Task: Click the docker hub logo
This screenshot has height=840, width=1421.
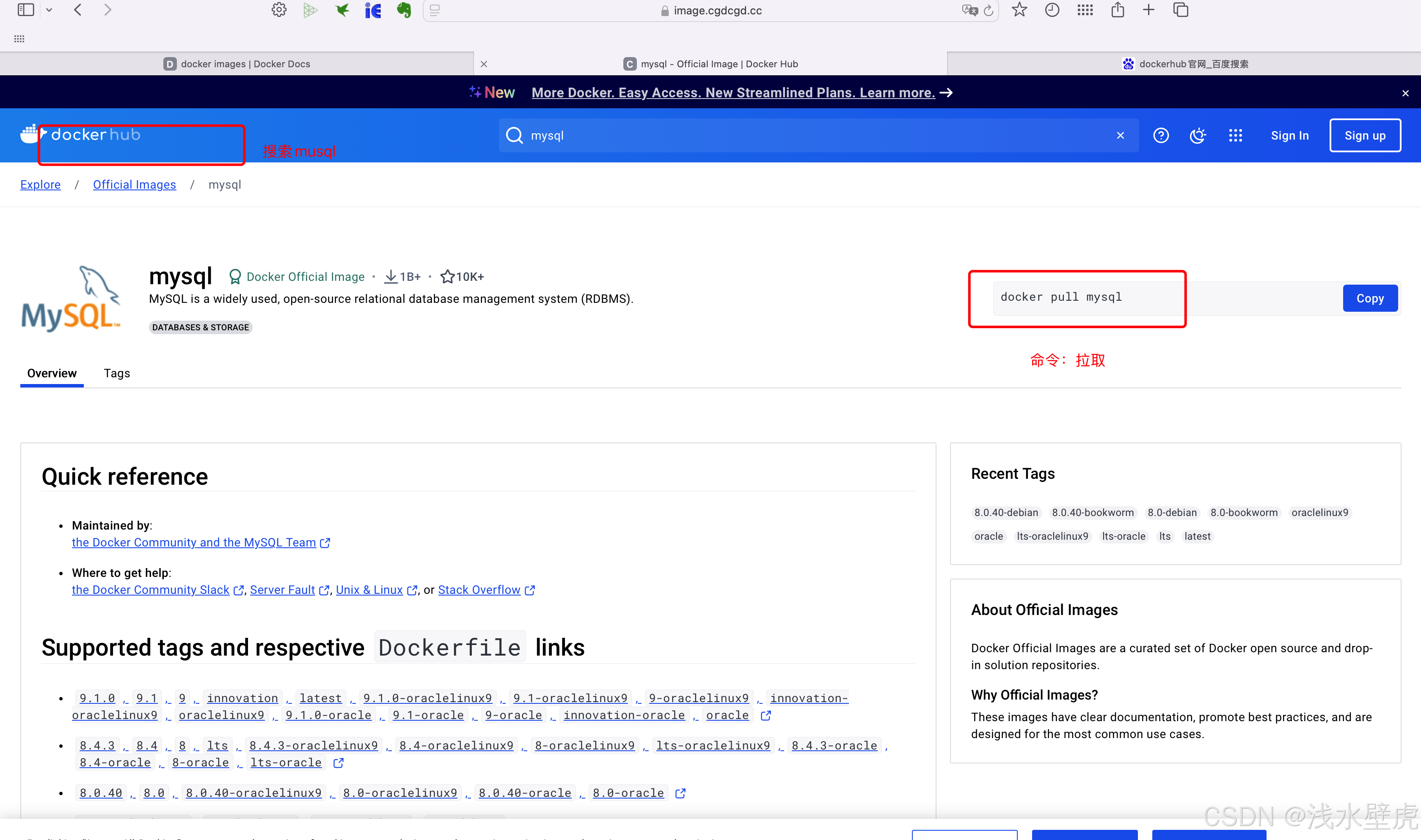Action: pyautogui.click(x=80, y=135)
